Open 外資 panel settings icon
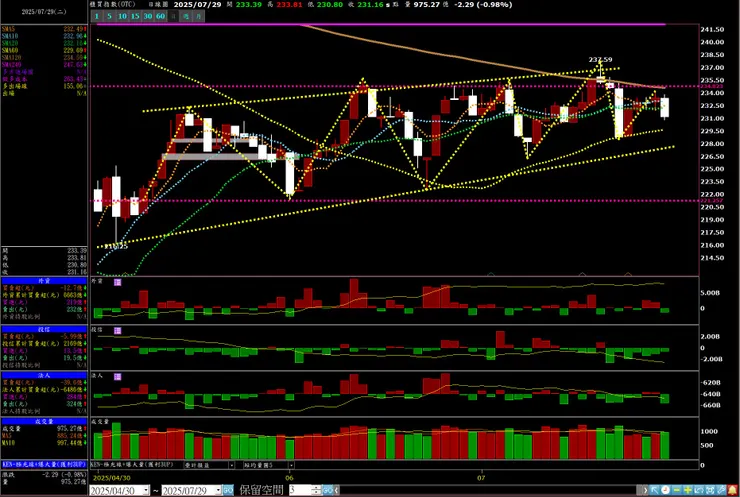740x497 pixels. [x=118, y=282]
